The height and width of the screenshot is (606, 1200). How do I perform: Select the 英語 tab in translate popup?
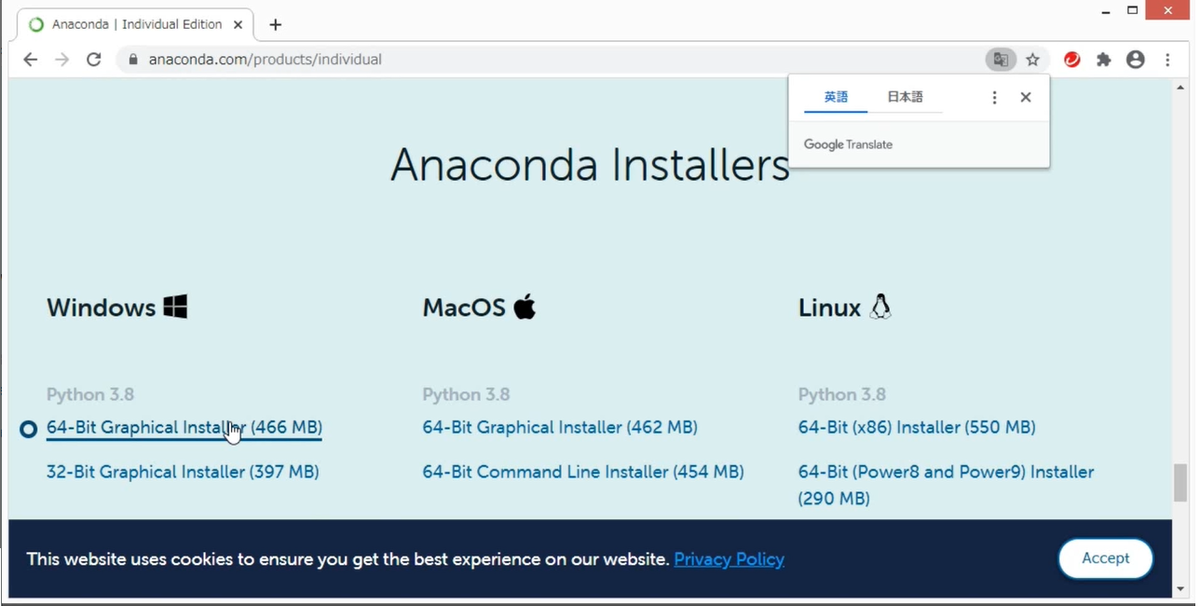[x=836, y=97]
